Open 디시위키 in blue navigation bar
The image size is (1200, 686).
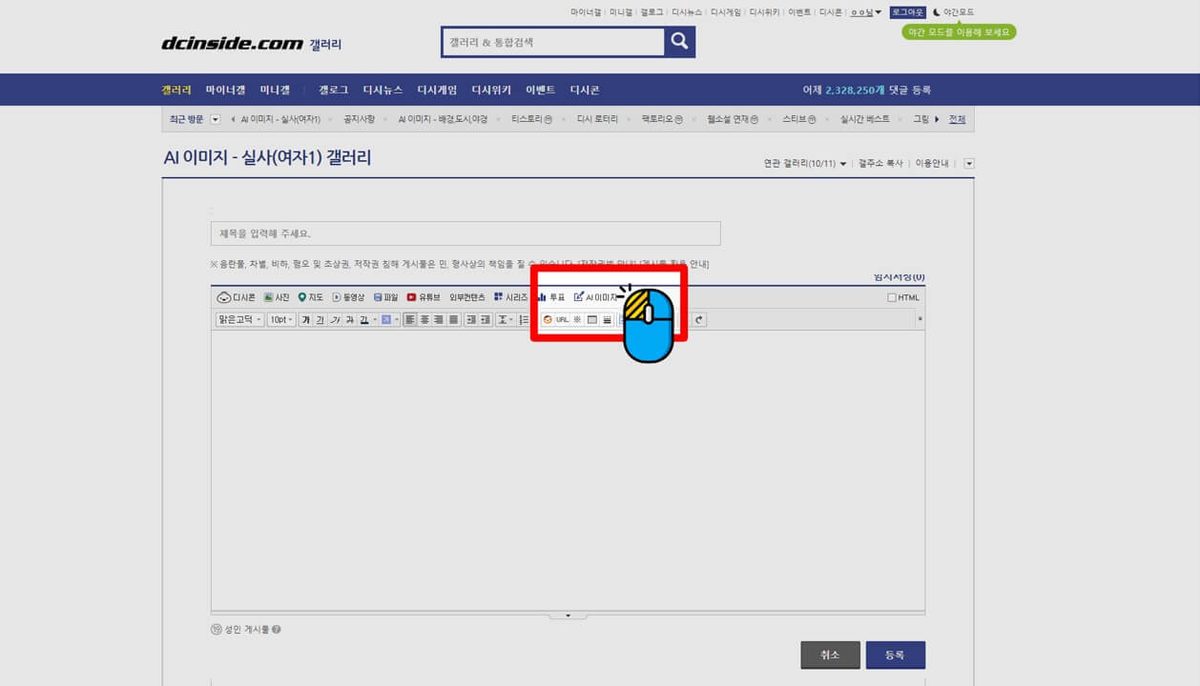click(x=492, y=90)
